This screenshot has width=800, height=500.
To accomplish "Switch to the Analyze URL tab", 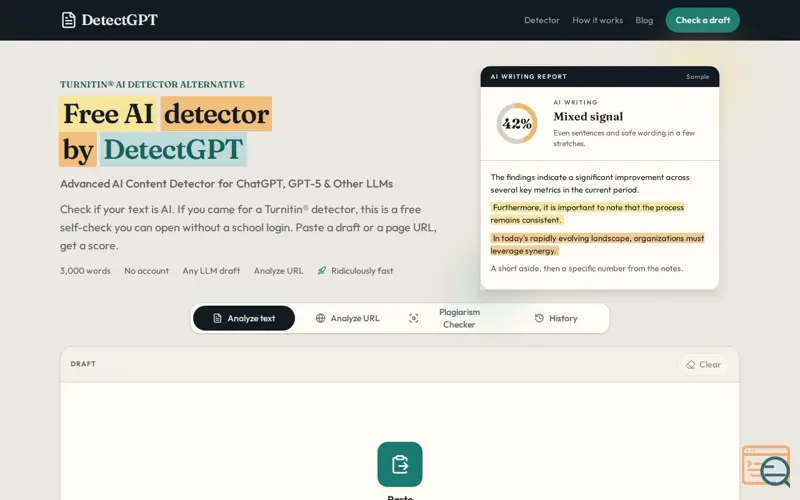I will (x=347, y=318).
